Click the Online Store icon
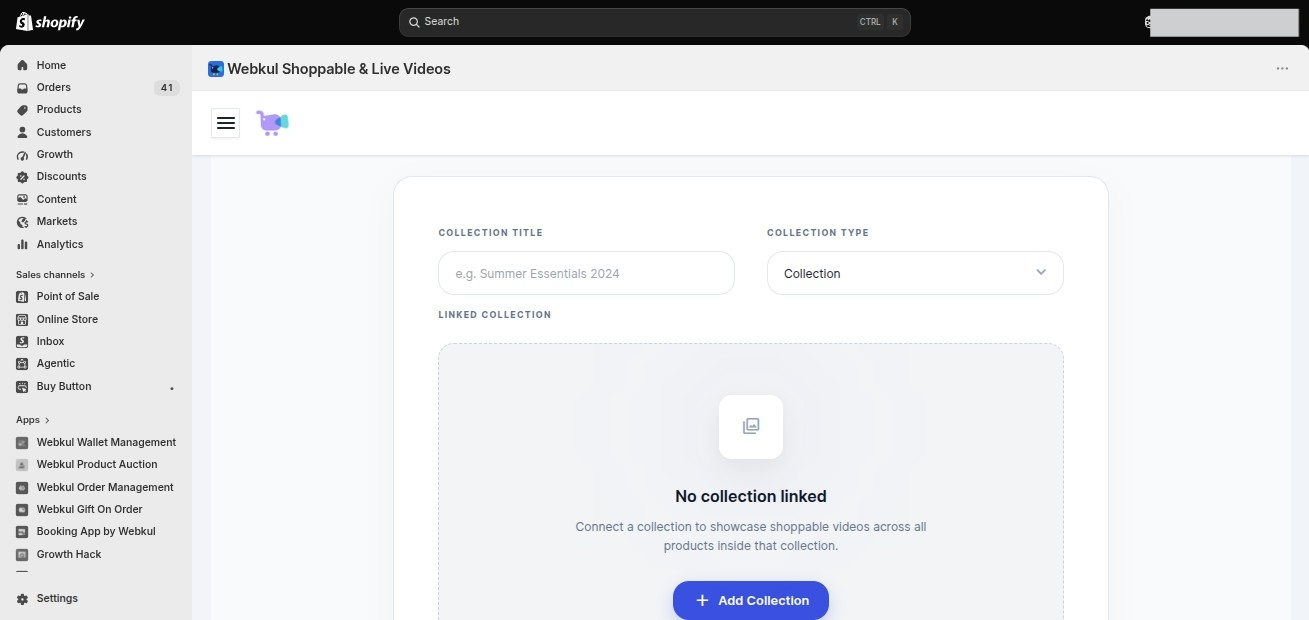1309x620 pixels. [22, 319]
